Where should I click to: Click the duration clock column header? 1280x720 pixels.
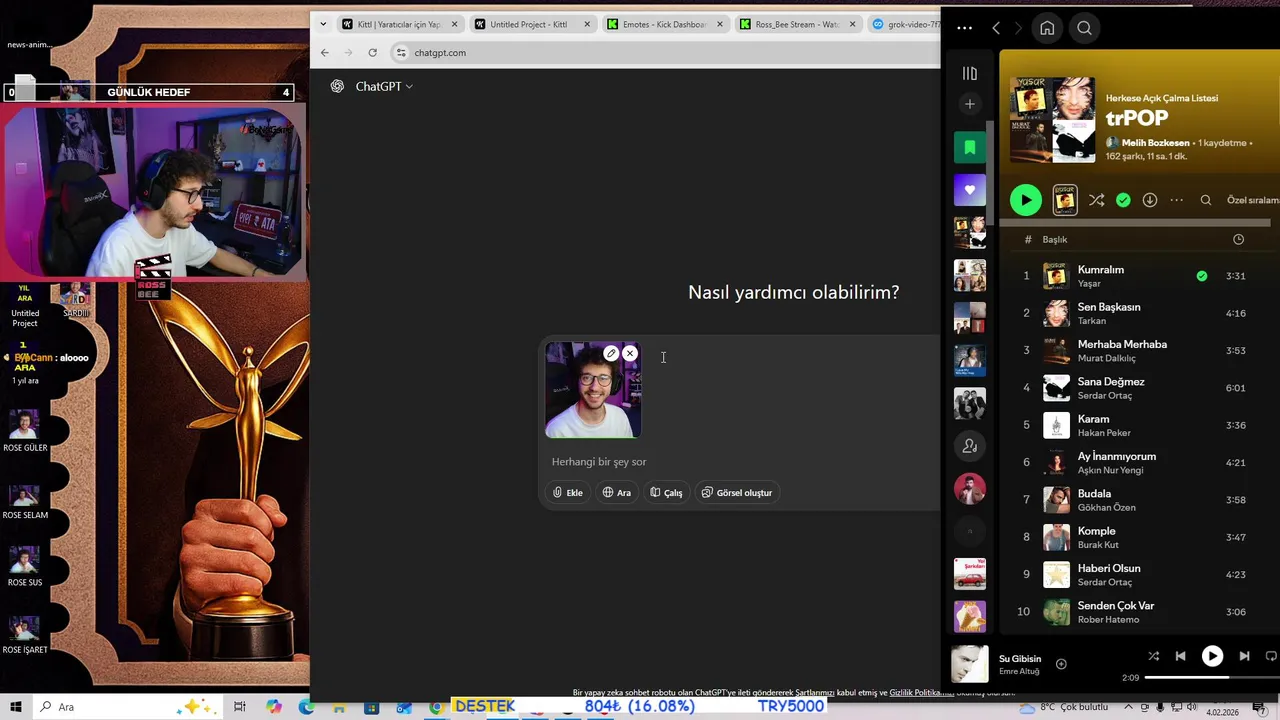(x=1238, y=239)
